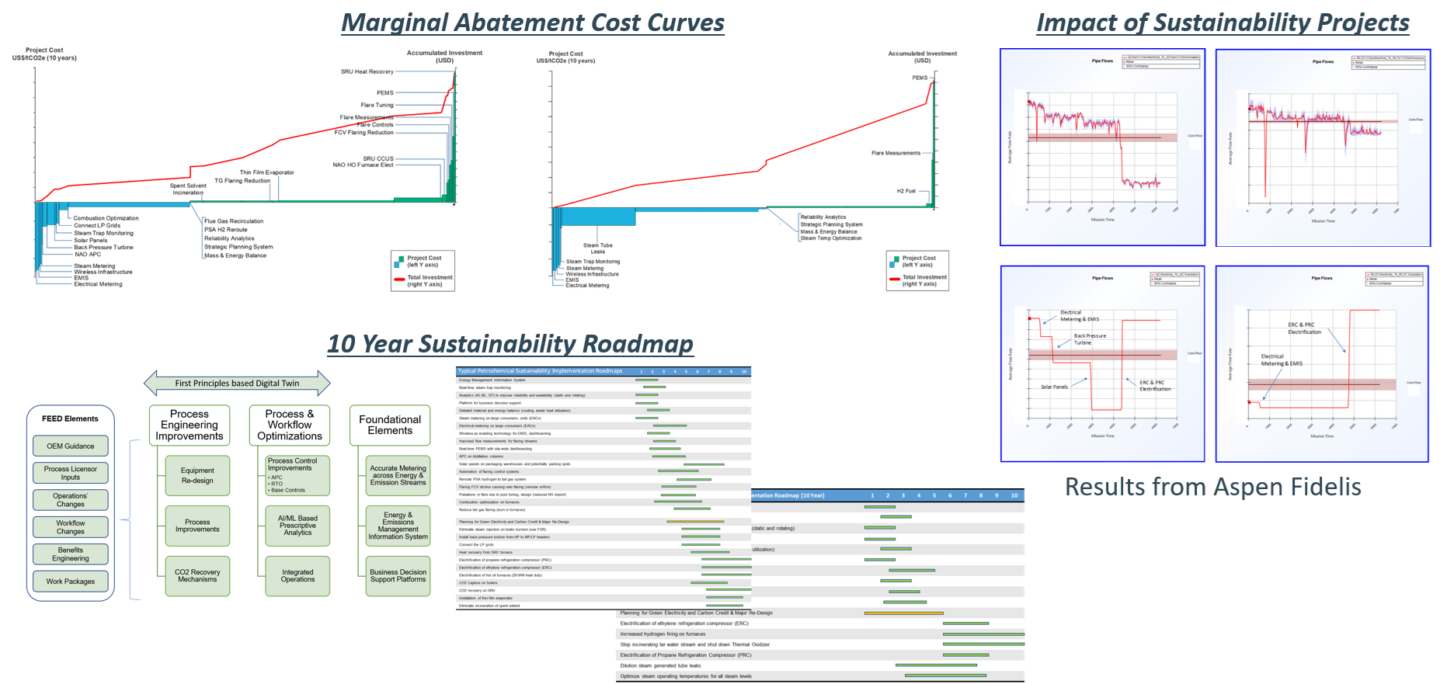Select the Process & Workflow Optimizations header box
1440x684 pixels.
[290, 425]
